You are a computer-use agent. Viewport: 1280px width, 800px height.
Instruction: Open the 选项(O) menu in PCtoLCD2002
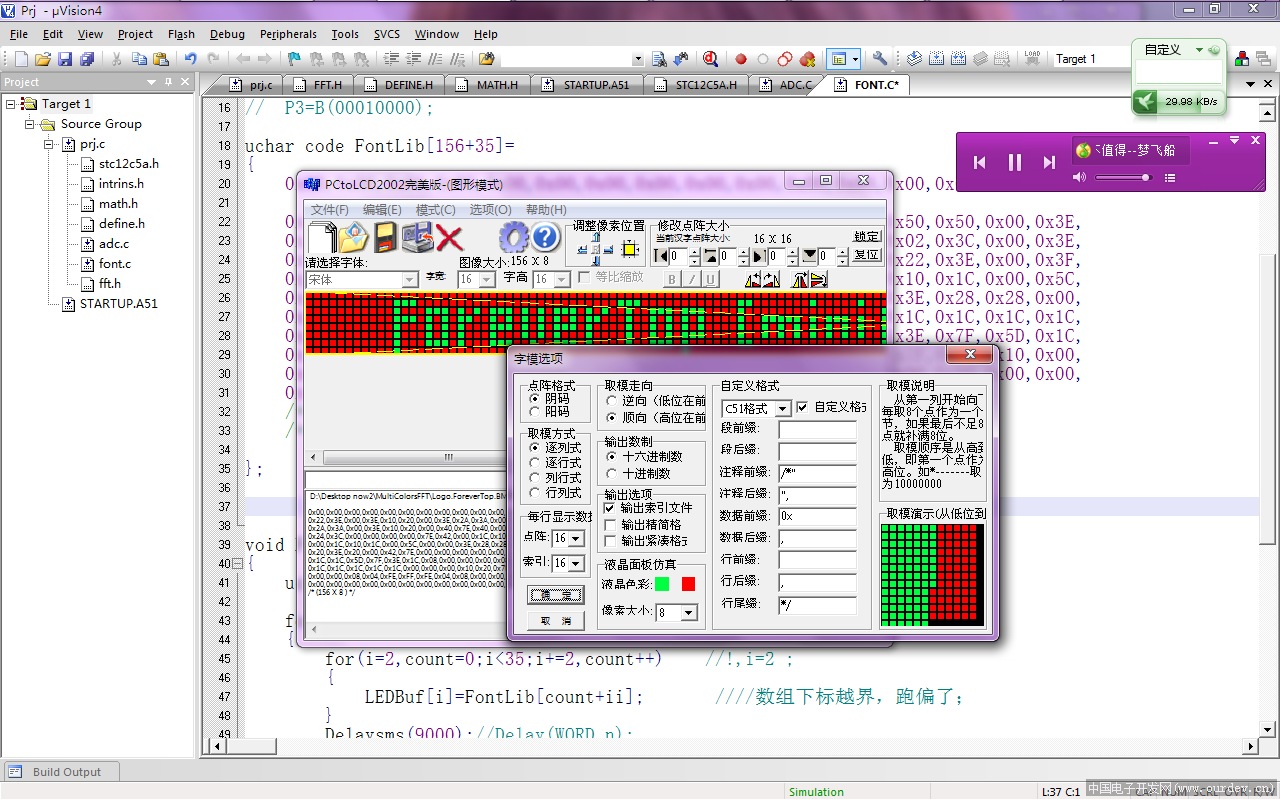click(x=490, y=210)
